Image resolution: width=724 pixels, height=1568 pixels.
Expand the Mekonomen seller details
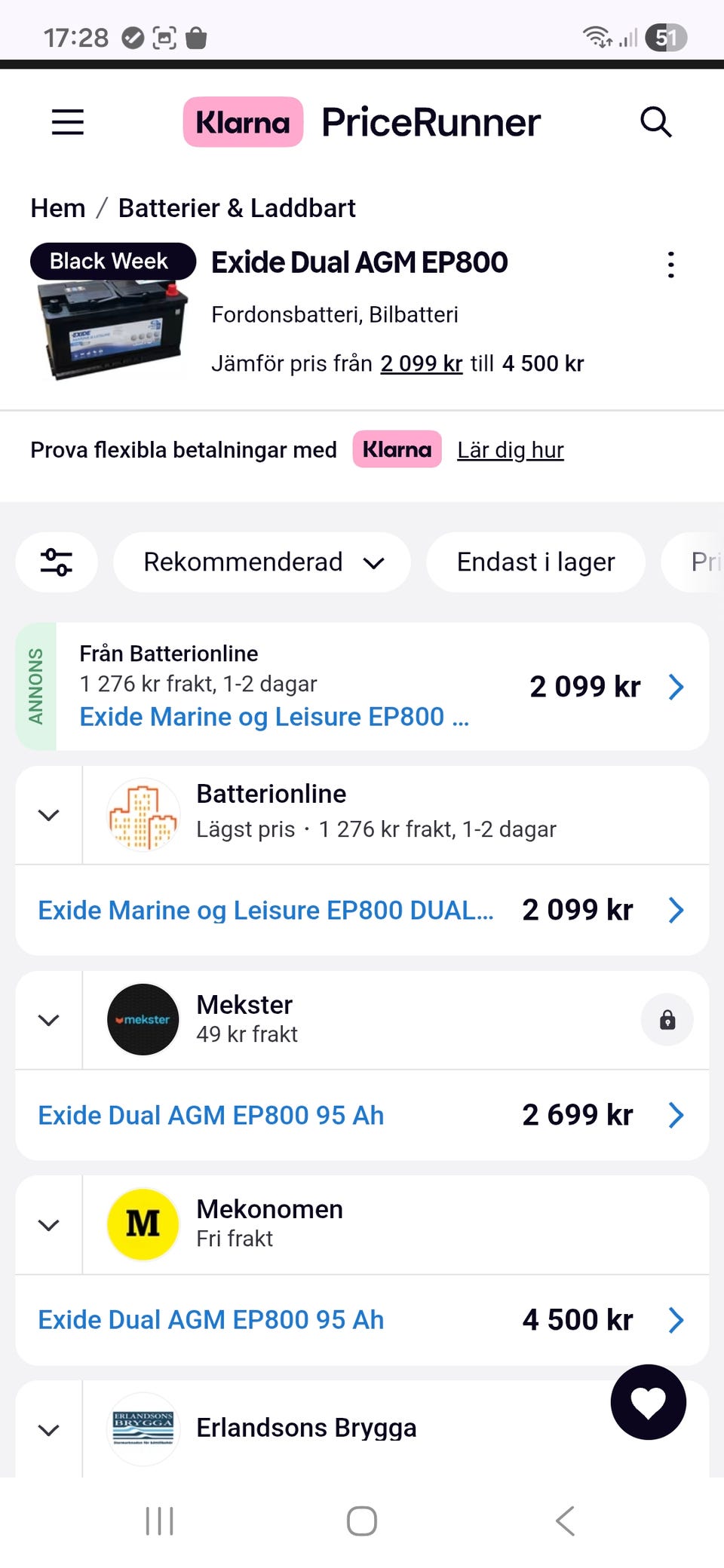click(x=49, y=1226)
